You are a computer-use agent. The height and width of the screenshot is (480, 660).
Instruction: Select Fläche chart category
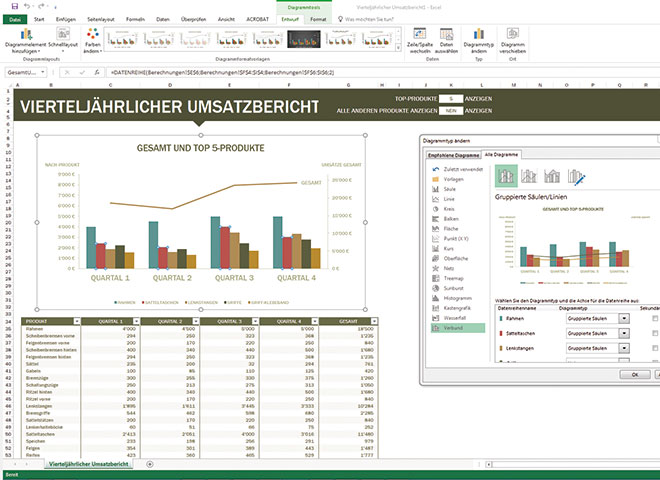445,229
